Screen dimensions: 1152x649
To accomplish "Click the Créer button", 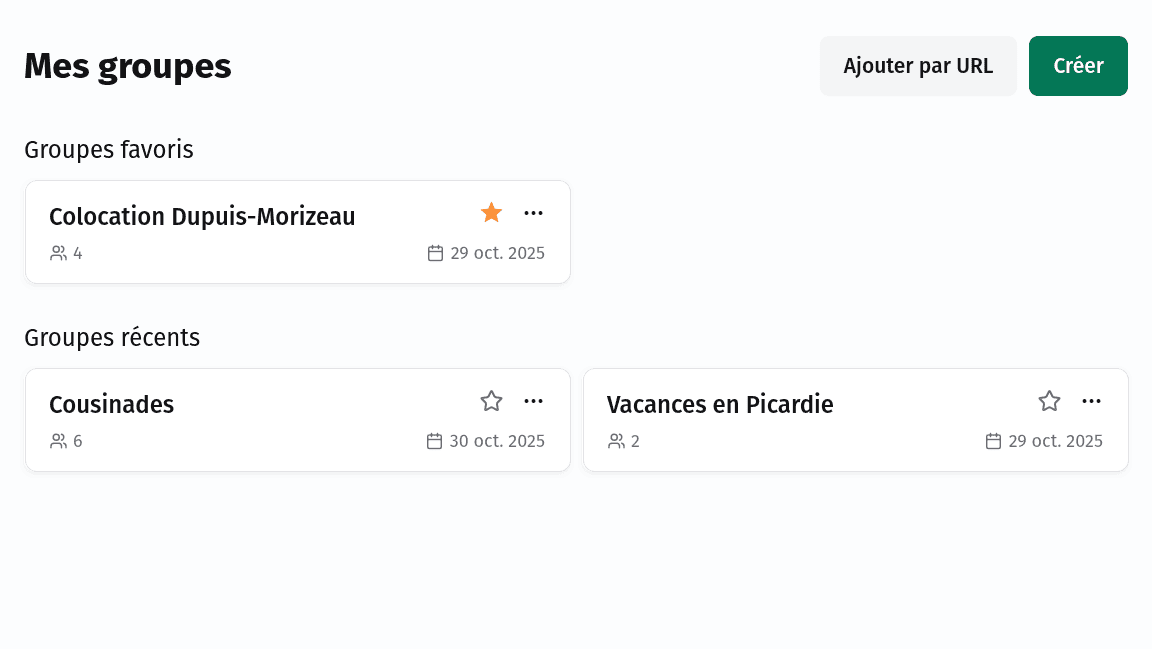I will click(x=1078, y=66).
